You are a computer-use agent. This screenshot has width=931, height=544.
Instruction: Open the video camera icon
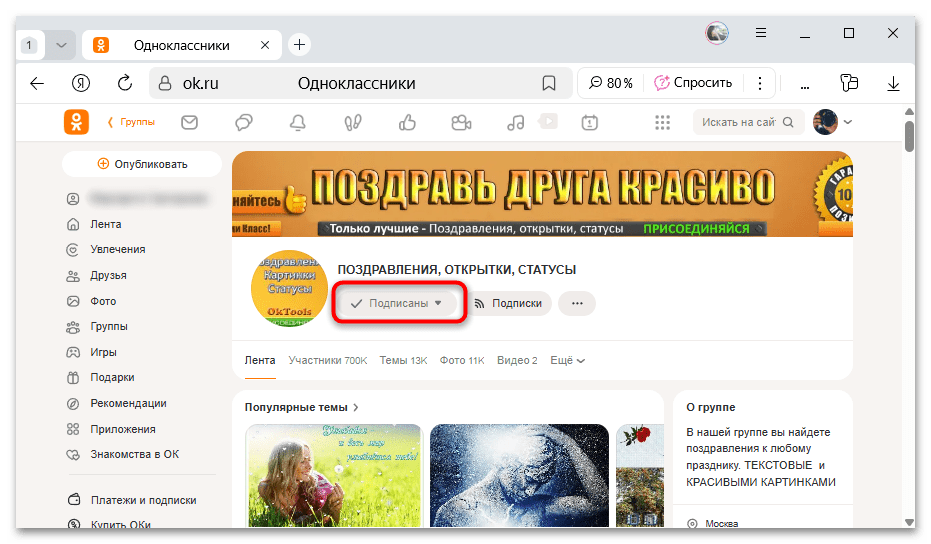tap(461, 122)
